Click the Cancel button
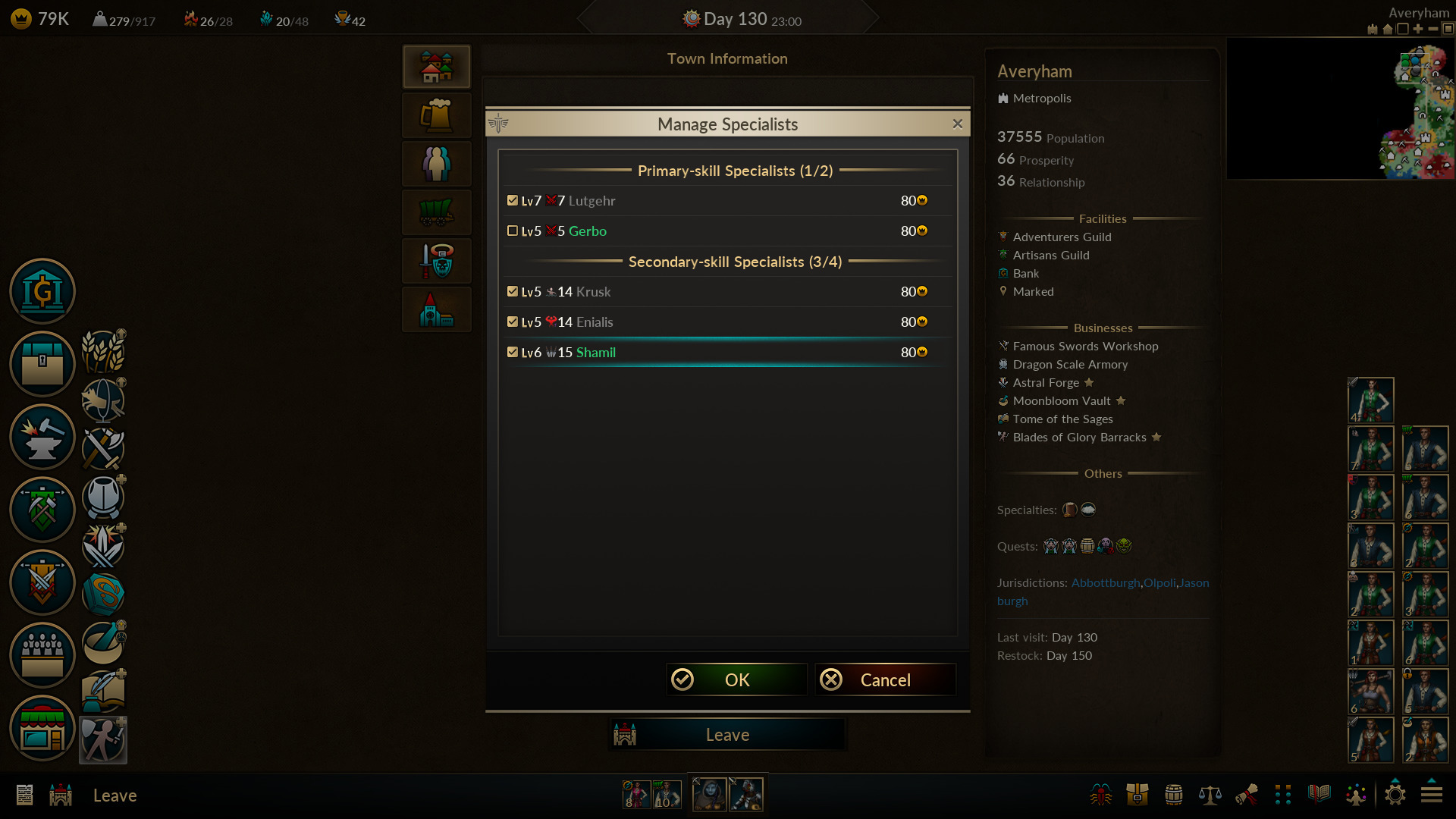Image resolution: width=1456 pixels, height=819 pixels. 885,679
